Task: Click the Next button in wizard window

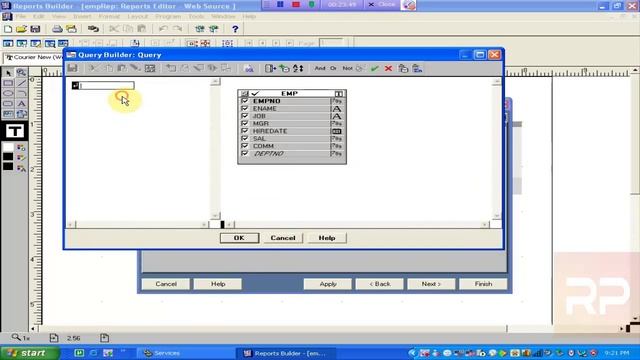Action: point(431,284)
